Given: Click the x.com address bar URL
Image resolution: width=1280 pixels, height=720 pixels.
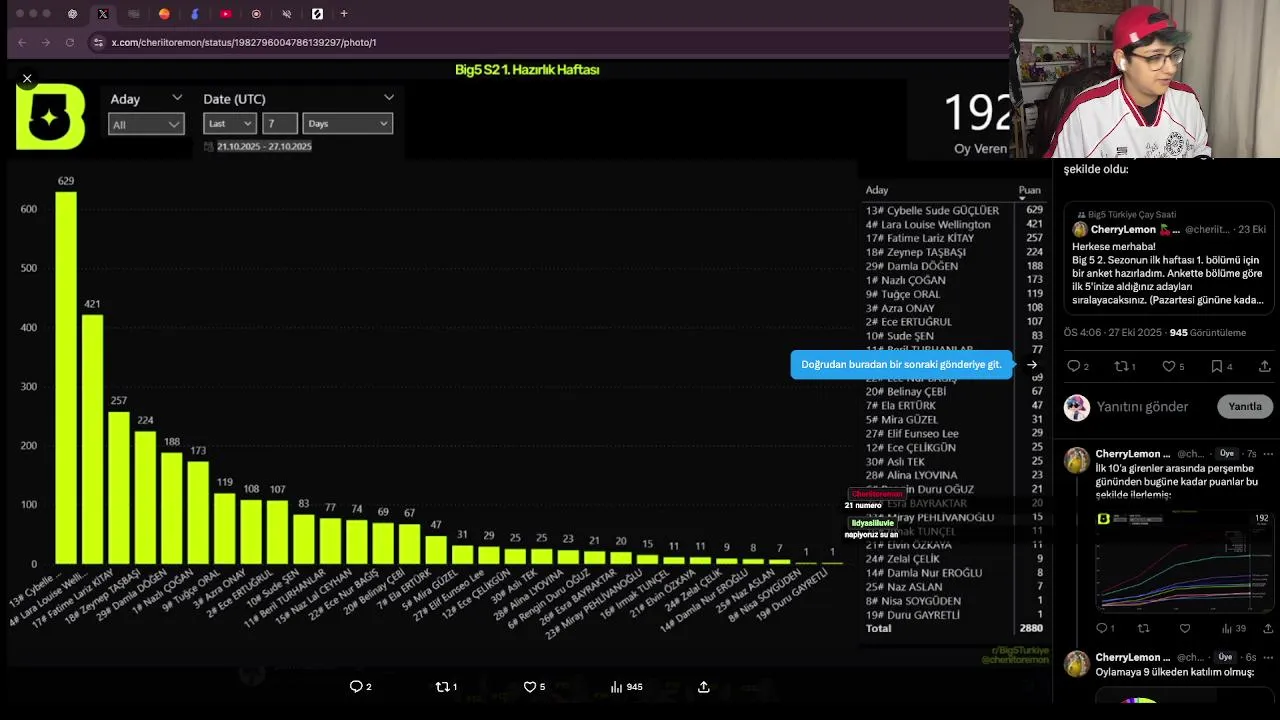Looking at the screenshot, I should [244, 42].
